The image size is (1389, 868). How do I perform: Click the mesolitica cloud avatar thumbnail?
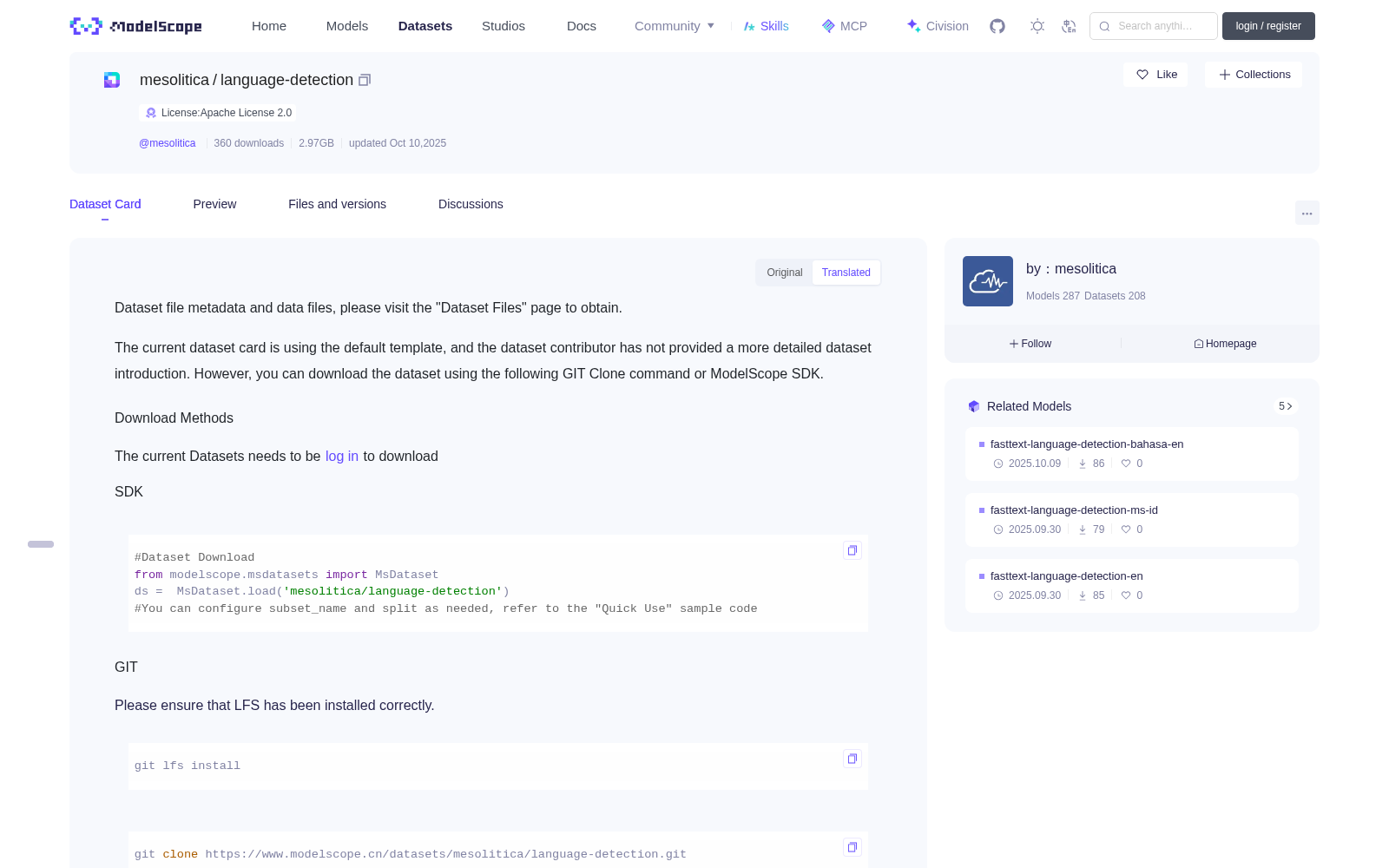click(x=988, y=281)
